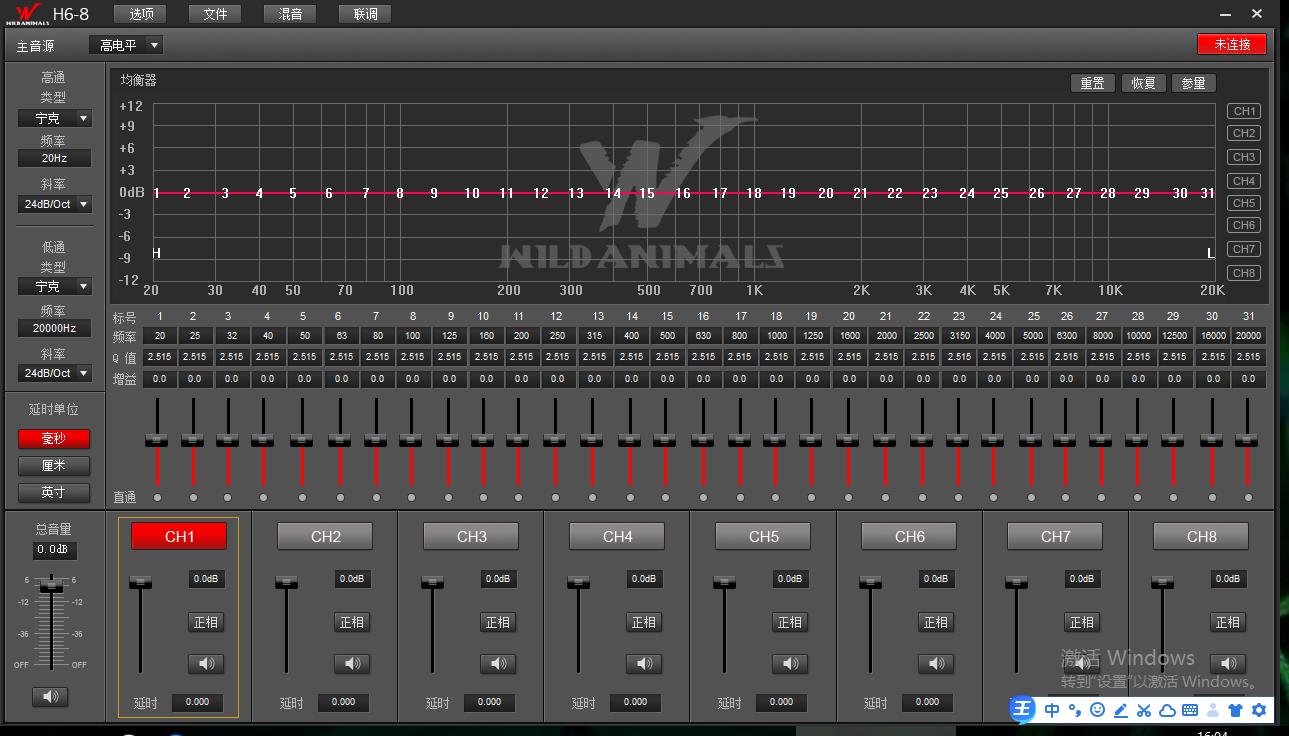Screen dimensions: 1289x736
Task: Open the high-pass type (宁克) dropdown
Action: (55, 118)
